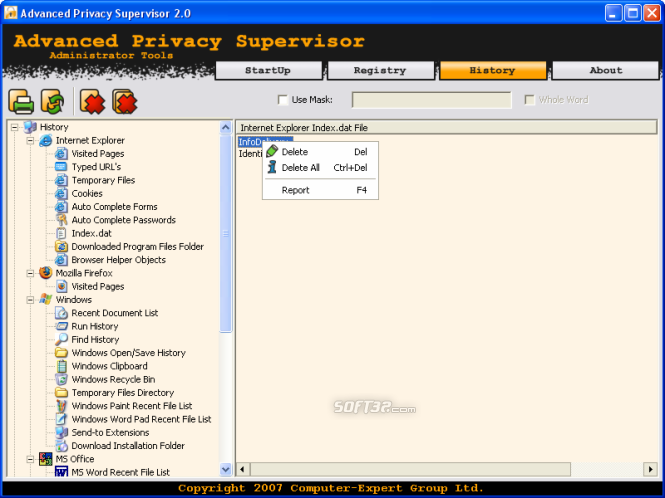
Task: Click the delete selected item toolbar icon
Action: point(92,101)
